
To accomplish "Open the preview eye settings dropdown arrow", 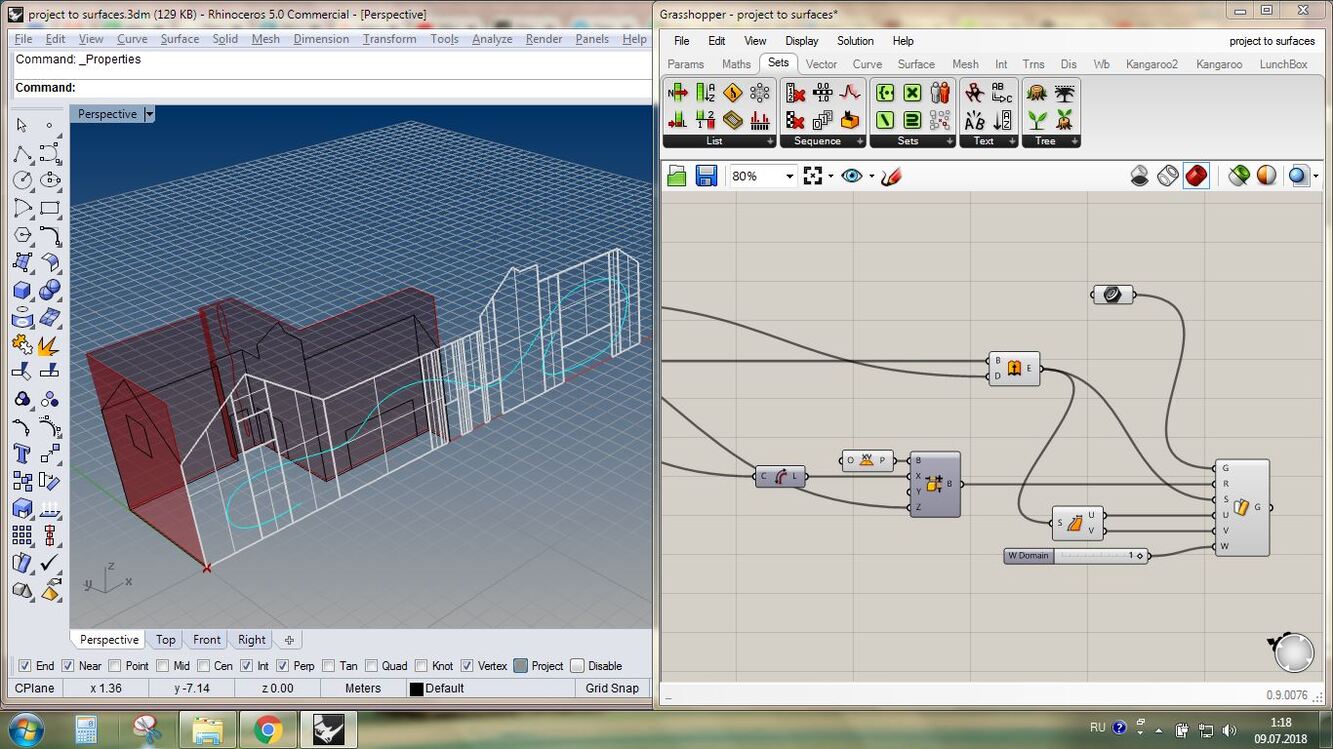I will 871,177.
